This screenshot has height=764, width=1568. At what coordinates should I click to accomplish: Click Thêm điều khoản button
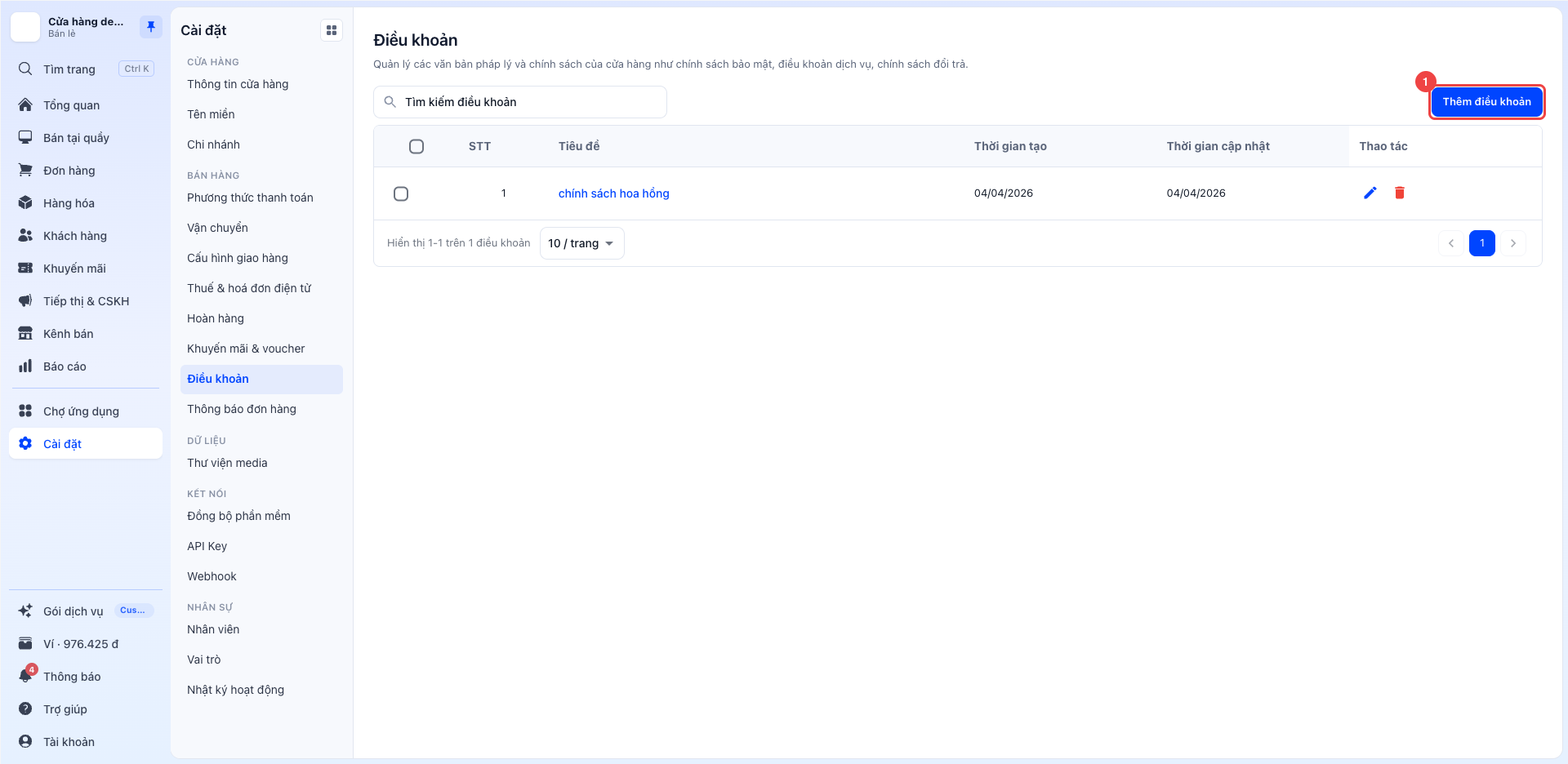[1486, 102]
